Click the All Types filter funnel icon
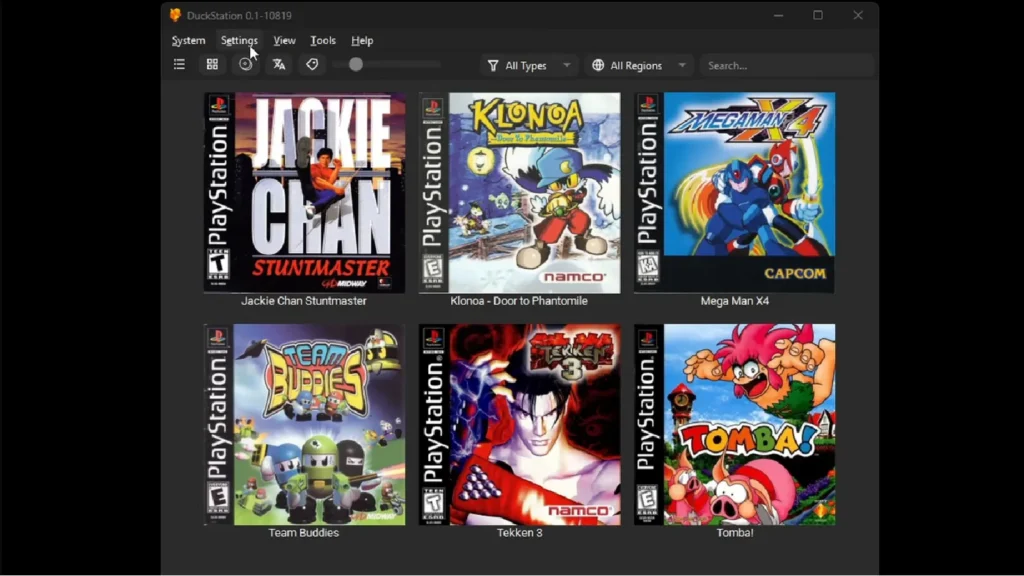Screen dimensions: 1024x576 493,65
